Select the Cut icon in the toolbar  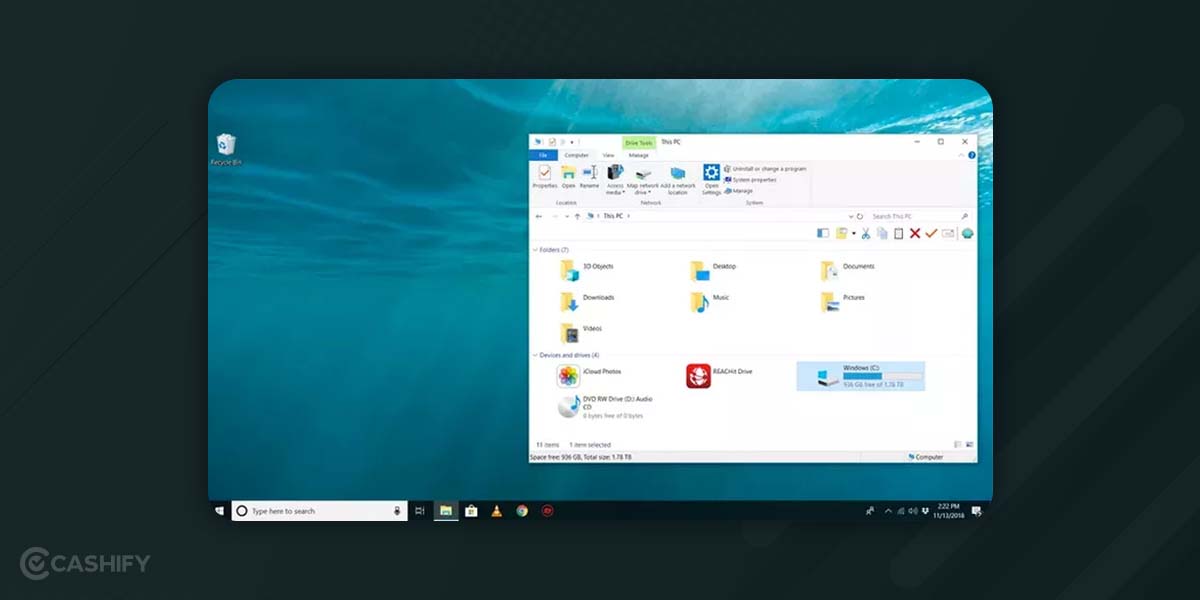click(x=866, y=232)
